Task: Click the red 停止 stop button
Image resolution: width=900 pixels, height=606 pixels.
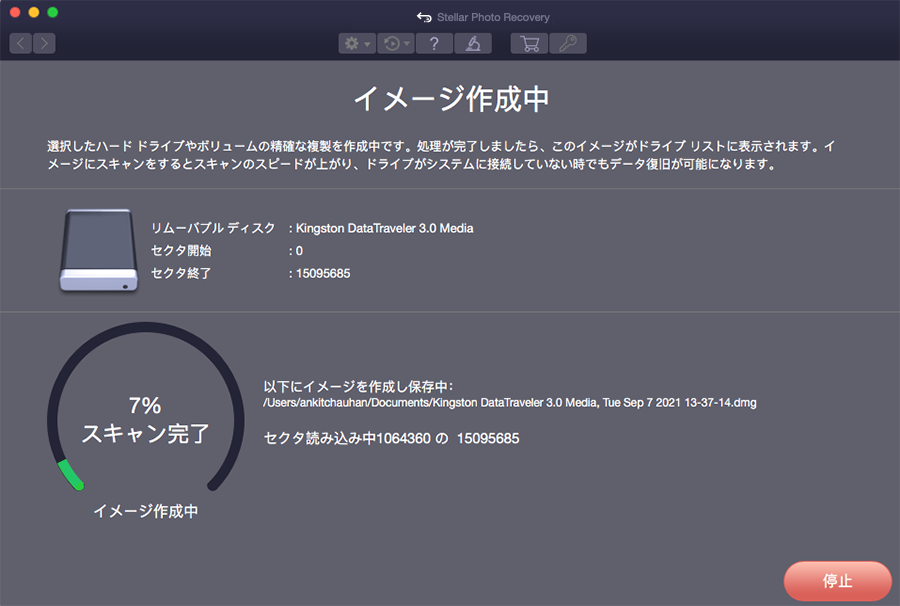Action: (837, 581)
